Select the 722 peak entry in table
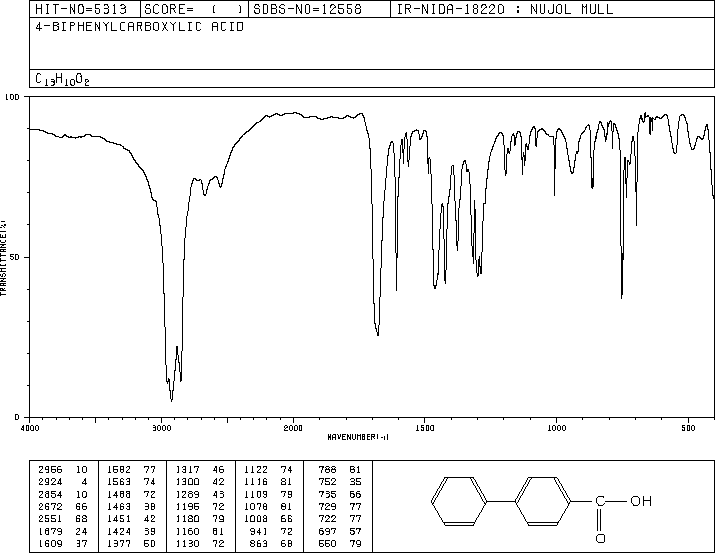The height and width of the screenshot is (553, 715). point(340,519)
